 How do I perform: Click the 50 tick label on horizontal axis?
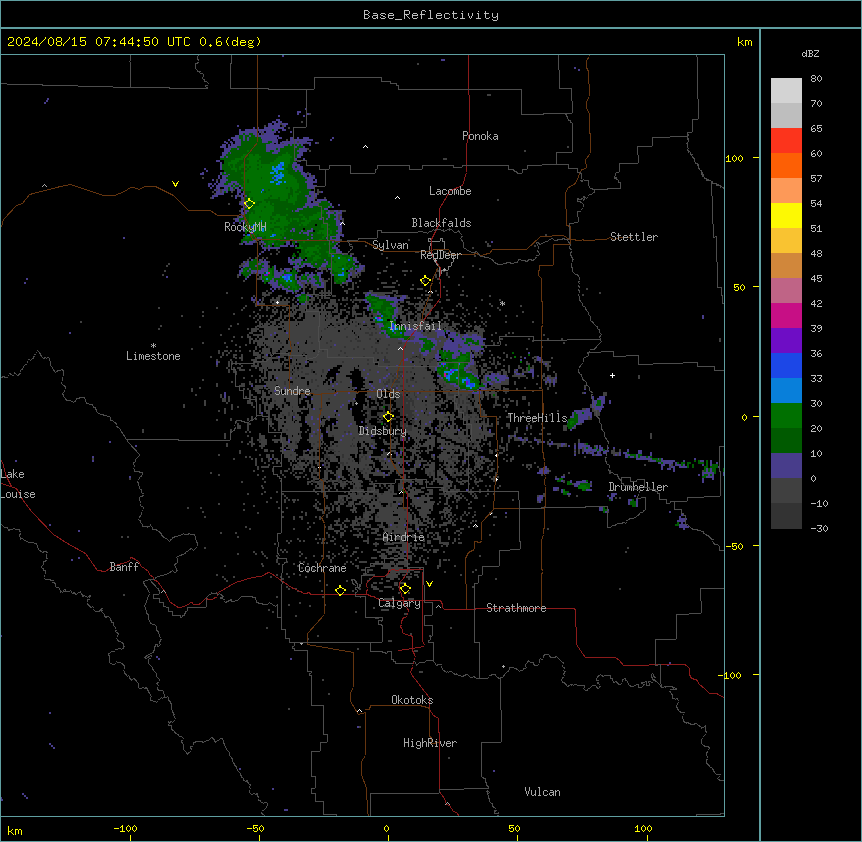(514, 828)
